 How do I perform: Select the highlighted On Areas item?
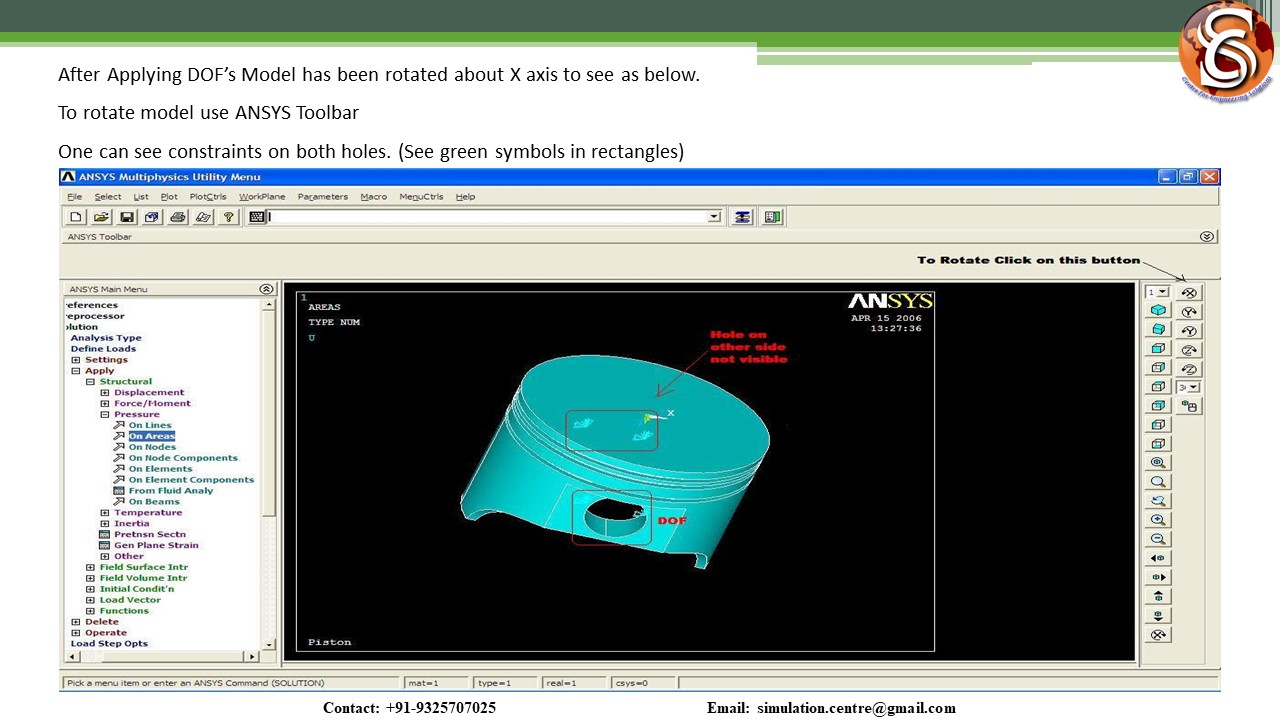pyautogui.click(x=152, y=437)
